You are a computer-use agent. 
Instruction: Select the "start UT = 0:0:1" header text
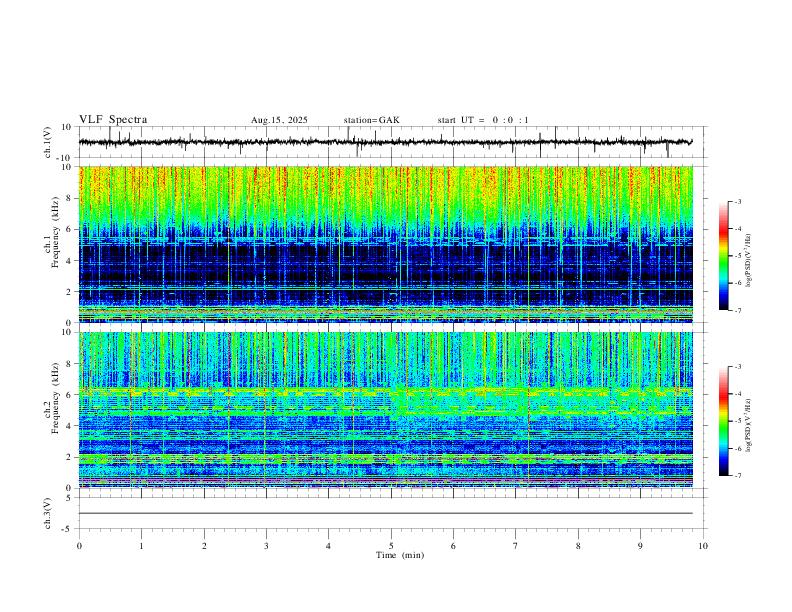pyautogui.click(x=483, y=120)
